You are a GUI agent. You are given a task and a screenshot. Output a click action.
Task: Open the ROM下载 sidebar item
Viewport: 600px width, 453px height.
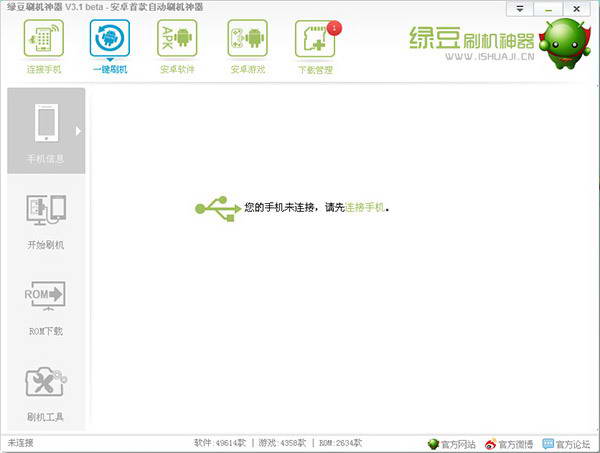pos(46,306)
